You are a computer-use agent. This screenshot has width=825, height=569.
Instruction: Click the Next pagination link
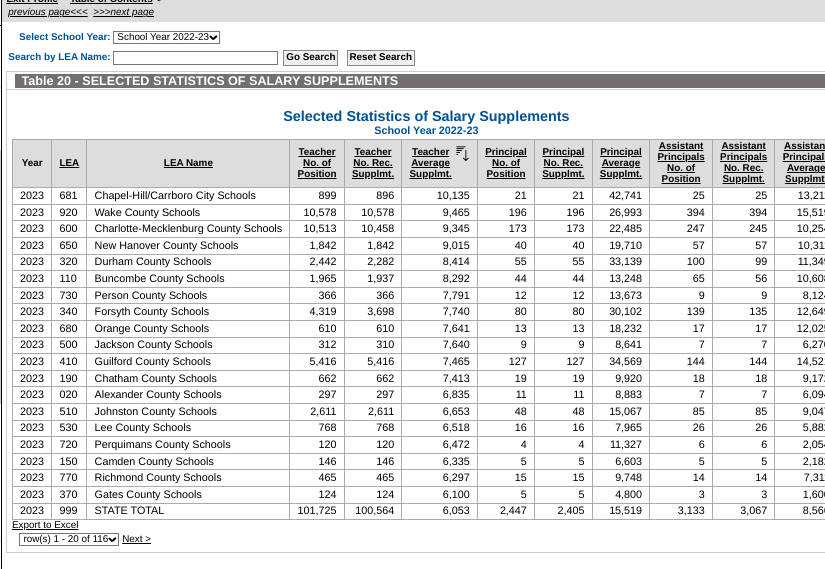[x=136, y=539]
